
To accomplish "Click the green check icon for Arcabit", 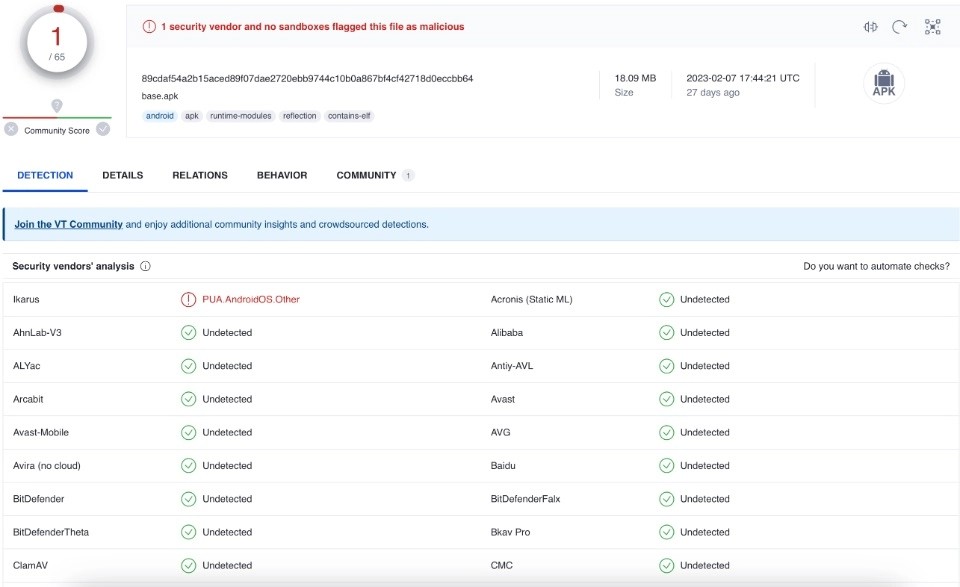I will 188,399.
